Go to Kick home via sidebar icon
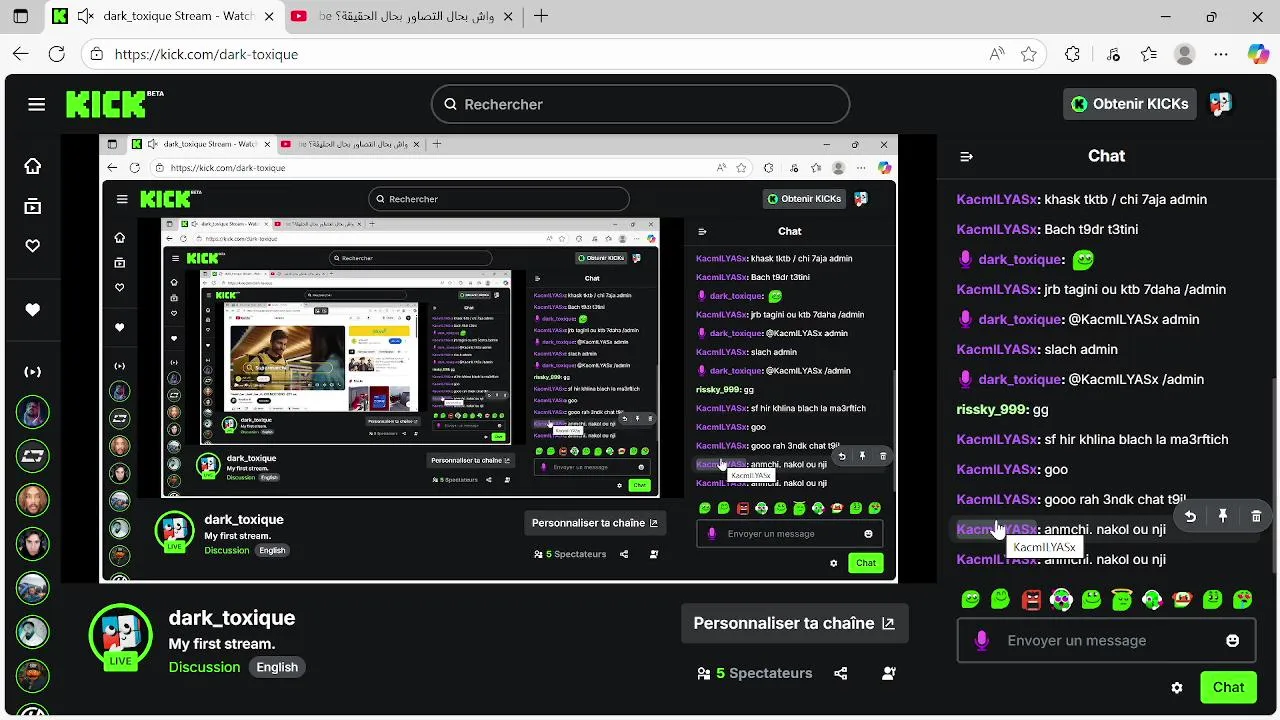 [x=33, y=166]
